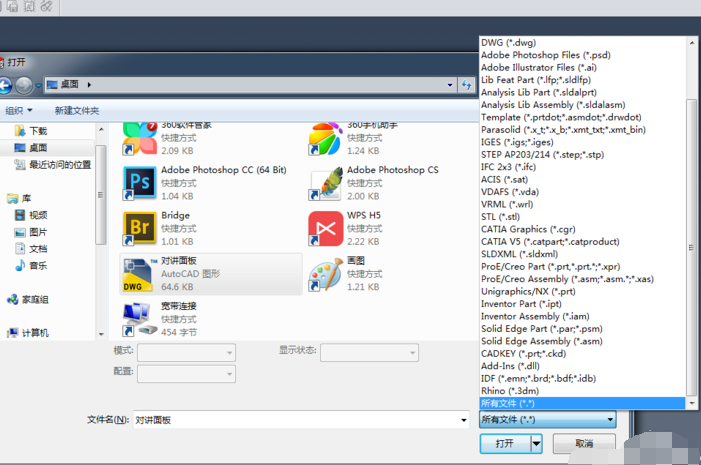Choose ACIS (*.sat) file type

pyautogui.click(x=583, y=179)
